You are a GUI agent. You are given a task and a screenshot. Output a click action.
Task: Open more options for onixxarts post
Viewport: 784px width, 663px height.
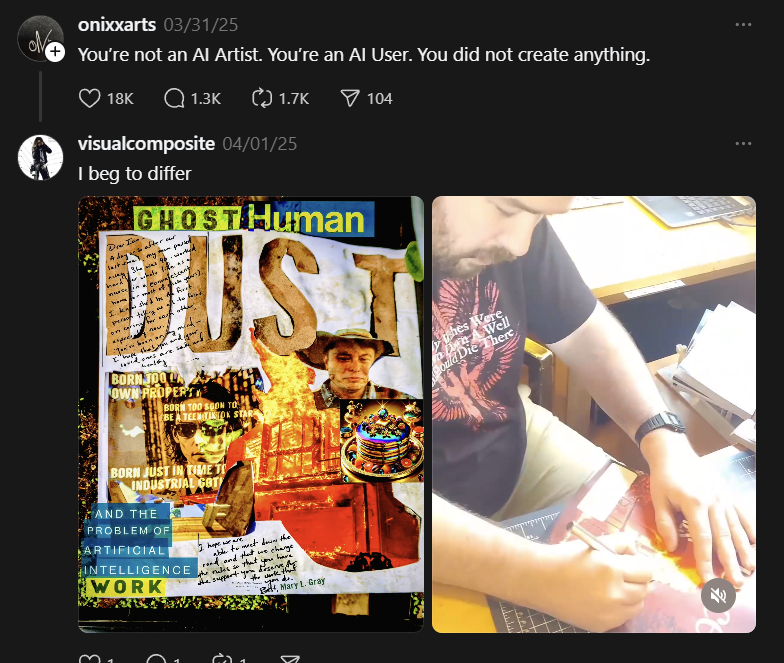tap(743, 24)
